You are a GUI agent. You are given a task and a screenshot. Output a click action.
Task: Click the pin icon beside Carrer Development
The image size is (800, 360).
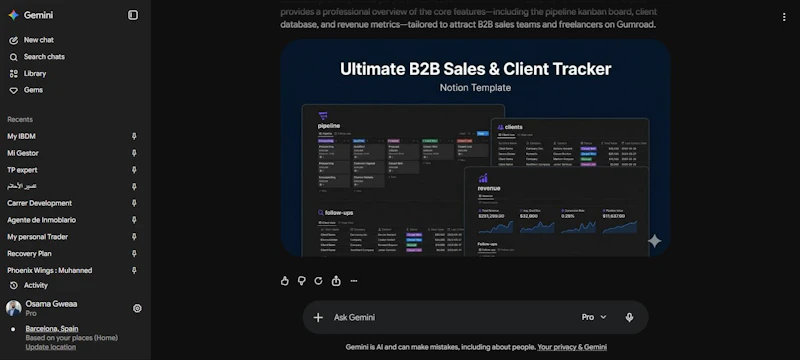point(134,203)
